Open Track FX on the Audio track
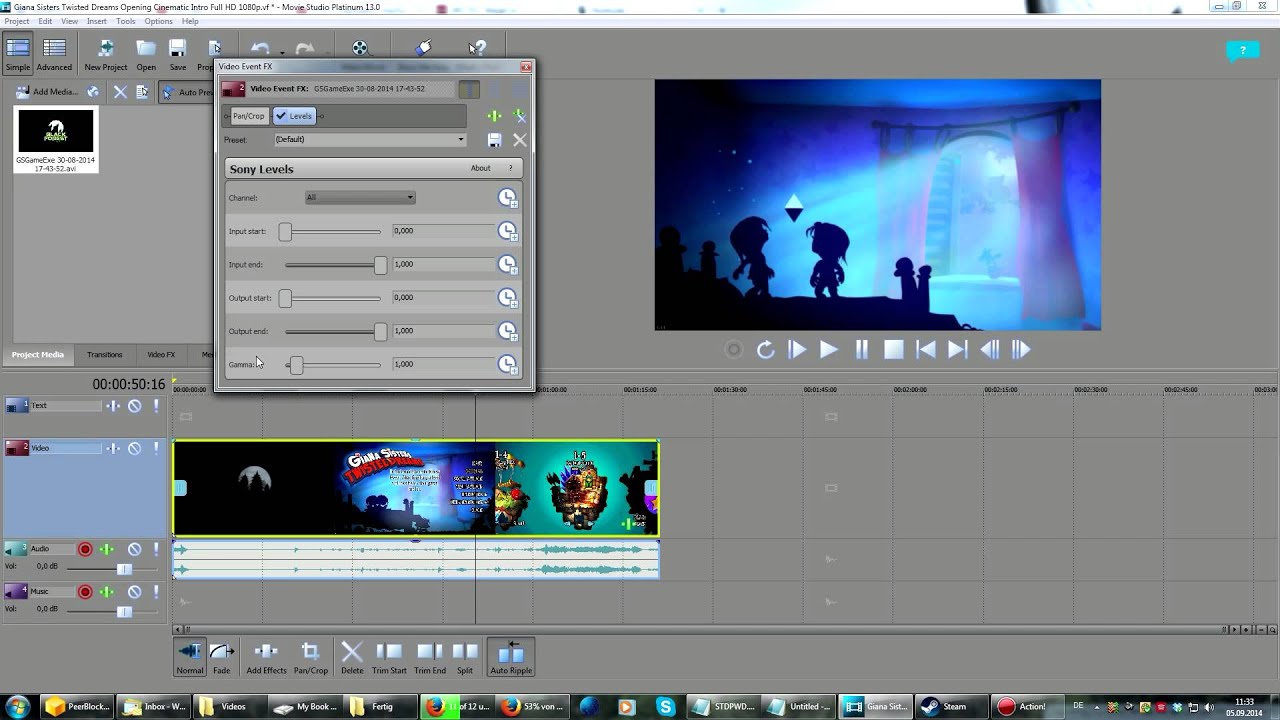 click(107, 549)
